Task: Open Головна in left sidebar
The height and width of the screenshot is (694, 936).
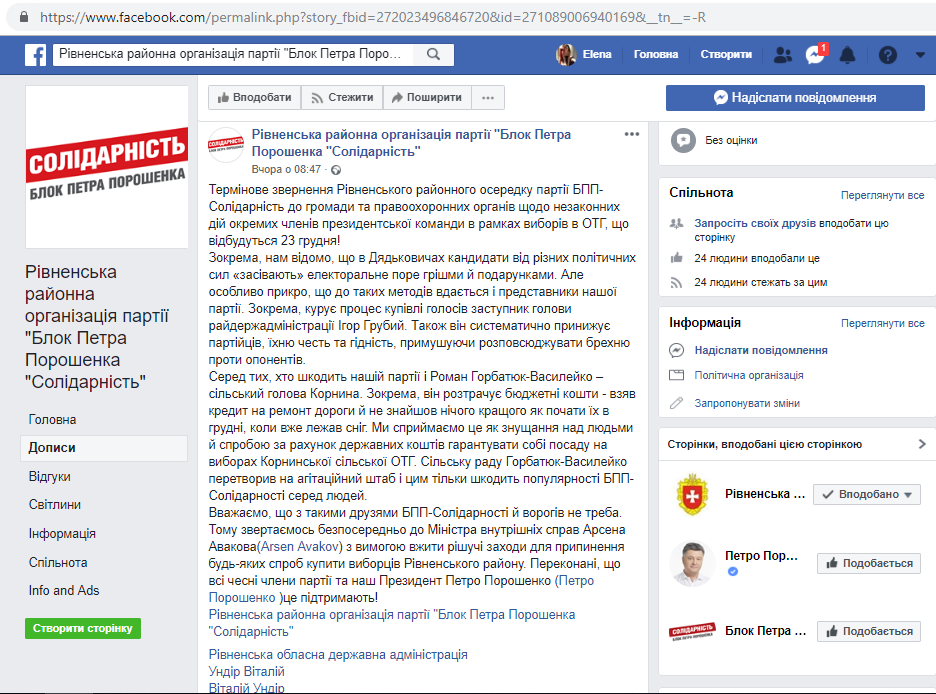Action: pyautogui.click(x=52, y=420)
